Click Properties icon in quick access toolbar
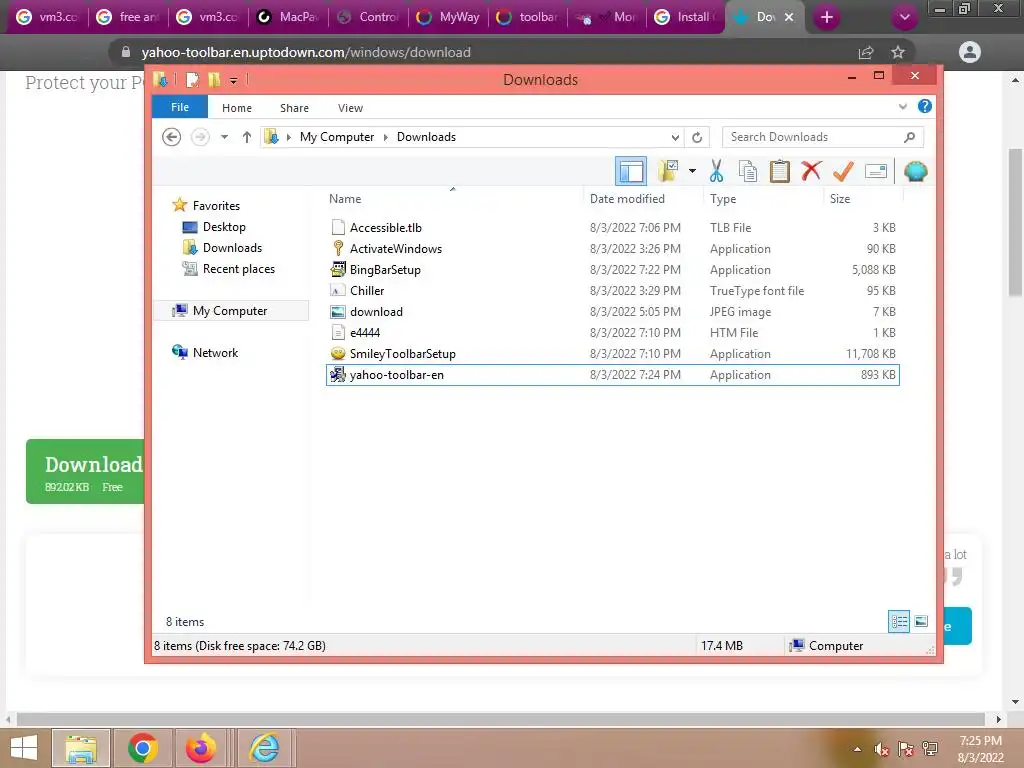1024x768 pixels. 192,80
